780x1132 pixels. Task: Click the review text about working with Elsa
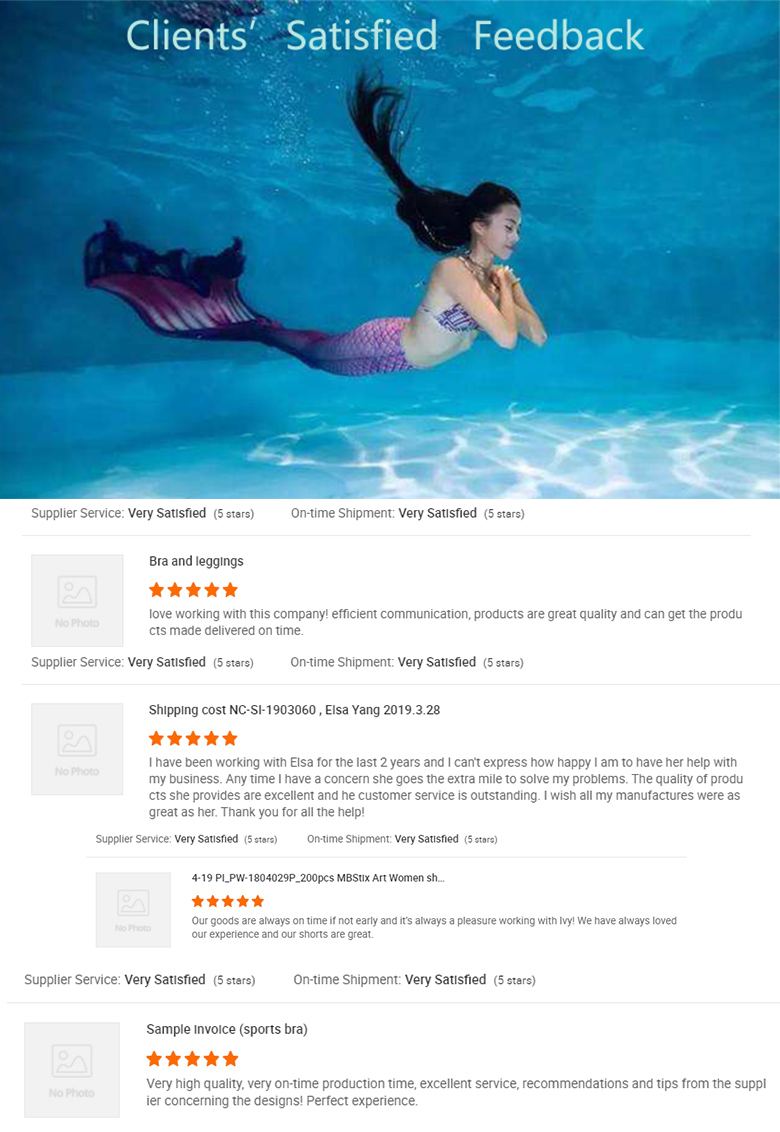(446, 787)
